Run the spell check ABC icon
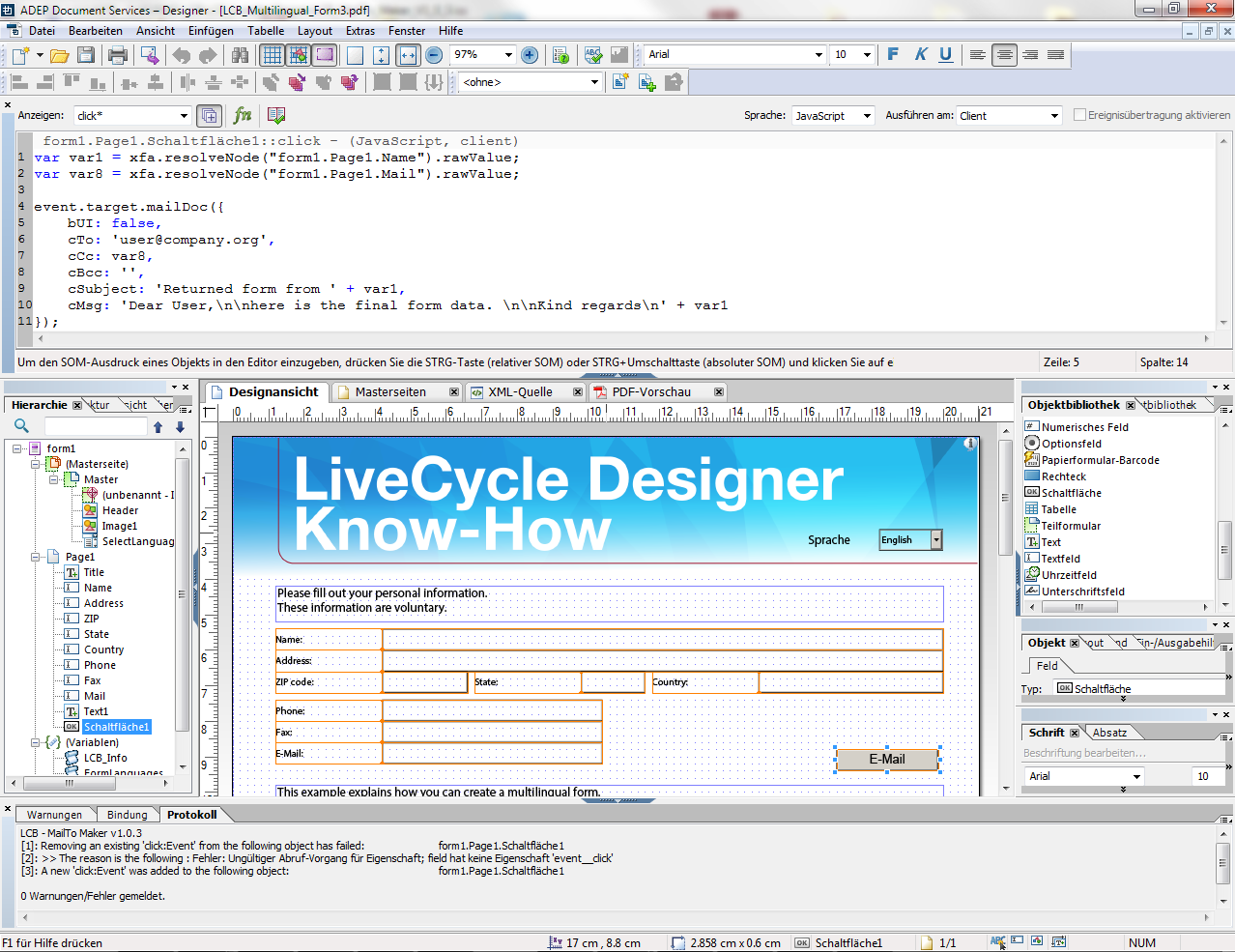This screenshot has width=1235, height=952. [593, 55]
